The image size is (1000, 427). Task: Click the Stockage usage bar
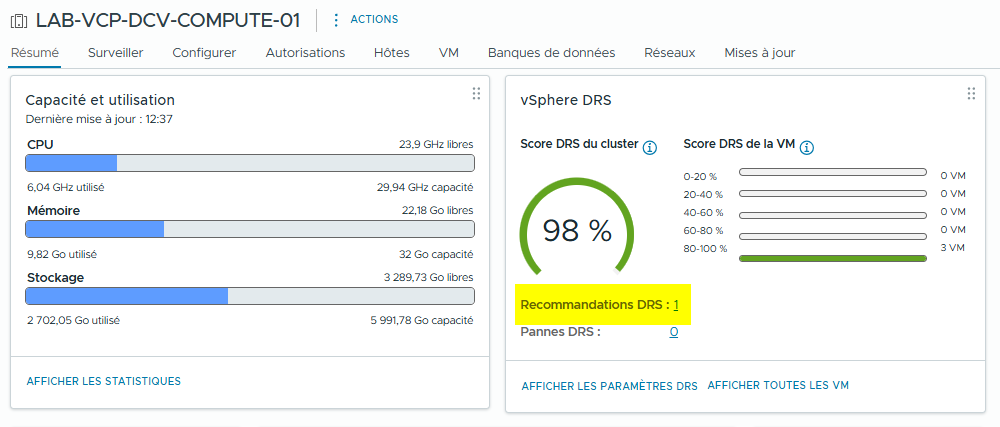(250, 296)
